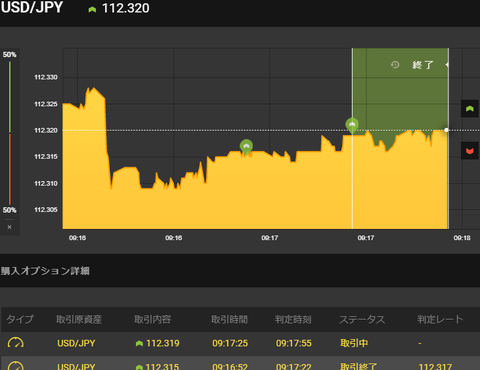Screen dimensions: 480x370
Task: Click the white current price dot on chart
Action: 446,130
